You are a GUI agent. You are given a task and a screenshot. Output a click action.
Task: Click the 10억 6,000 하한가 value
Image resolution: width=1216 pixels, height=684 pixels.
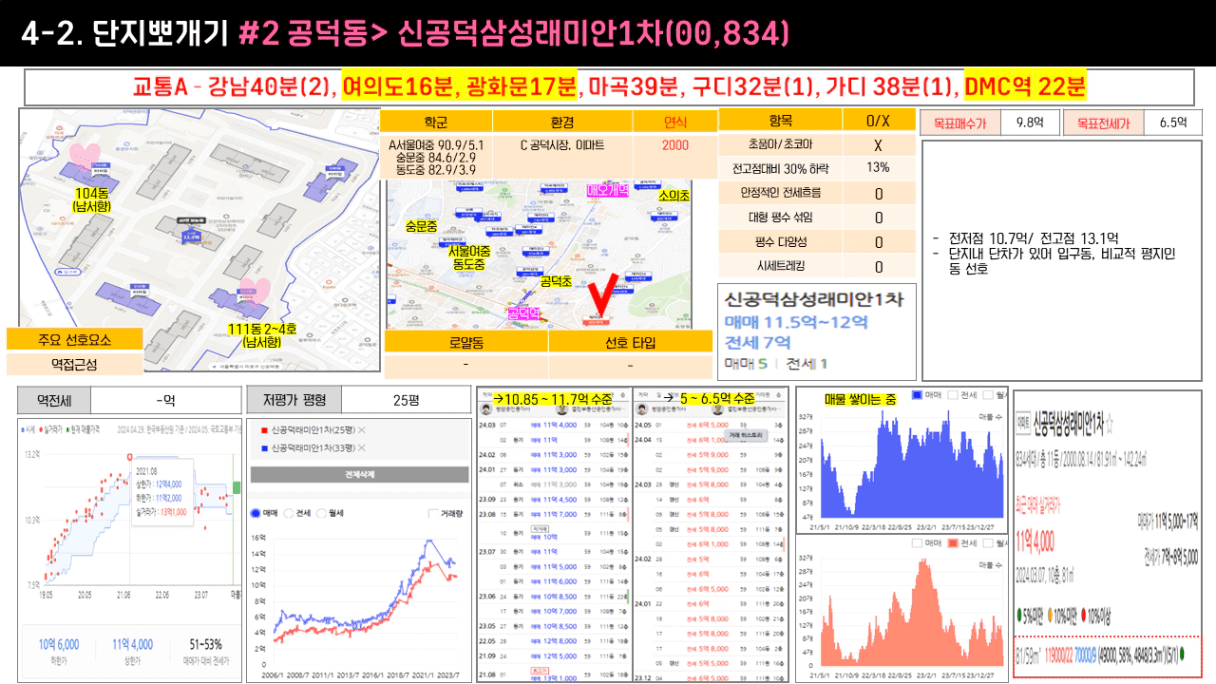tap(58, 645)
